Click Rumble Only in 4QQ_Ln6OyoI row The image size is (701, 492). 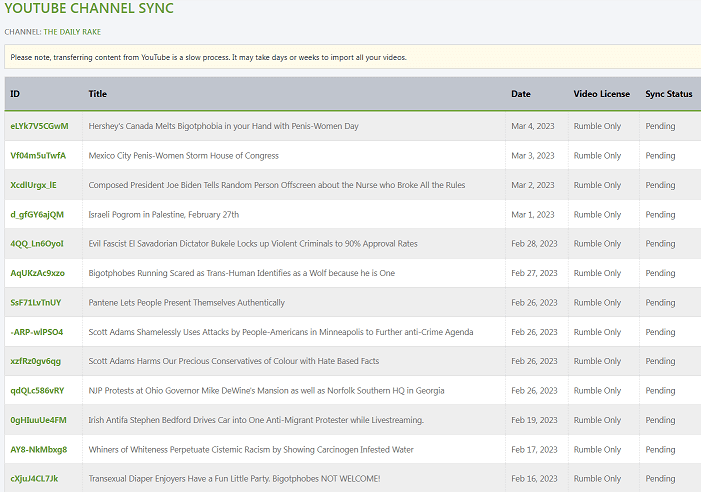coord(597,244)
